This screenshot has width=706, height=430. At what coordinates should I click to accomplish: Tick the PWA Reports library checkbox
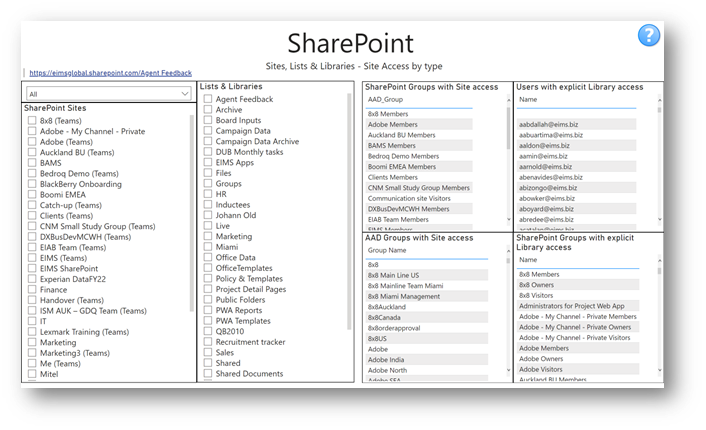tap(208, 310)
